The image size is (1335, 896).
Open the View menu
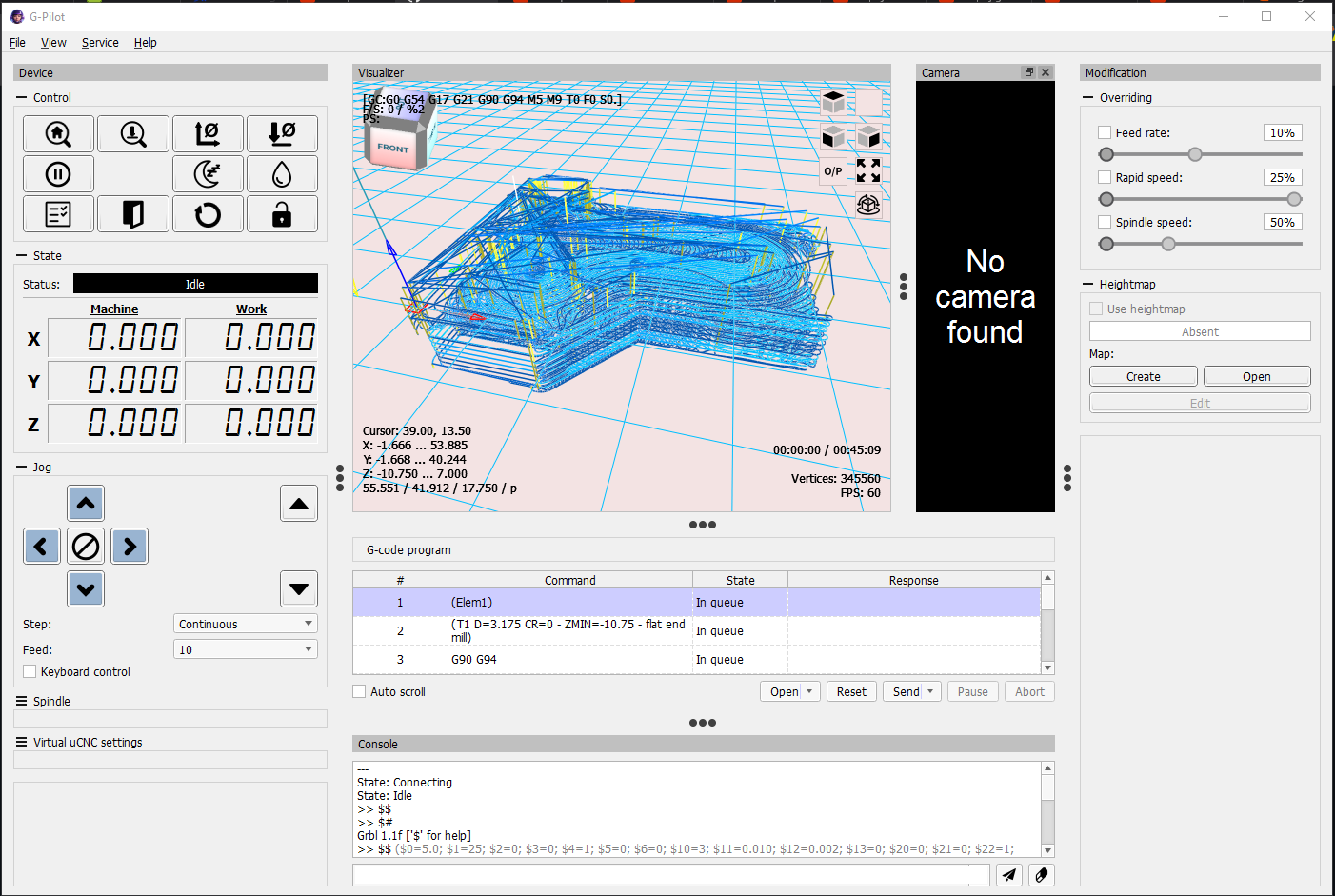coord(53,43)
